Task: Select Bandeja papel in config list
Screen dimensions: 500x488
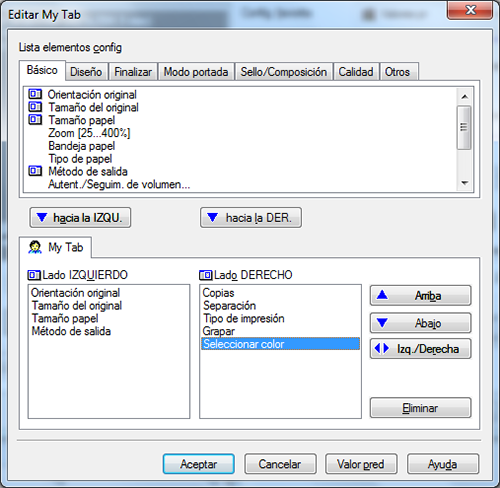Action: pyautogui.click(x=82, y=146)
